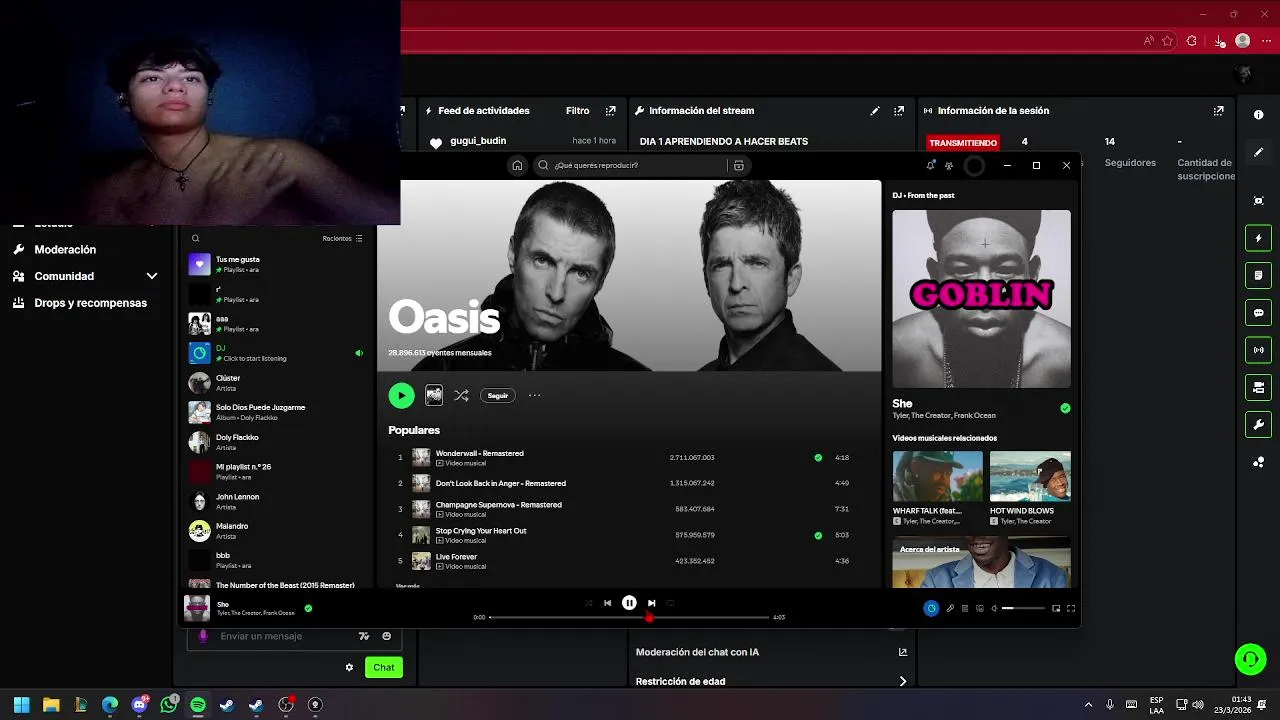Open the Tus me gusta playlist
The height and width of the screenshot is (720, 1280).
click(x=275, y=264)
